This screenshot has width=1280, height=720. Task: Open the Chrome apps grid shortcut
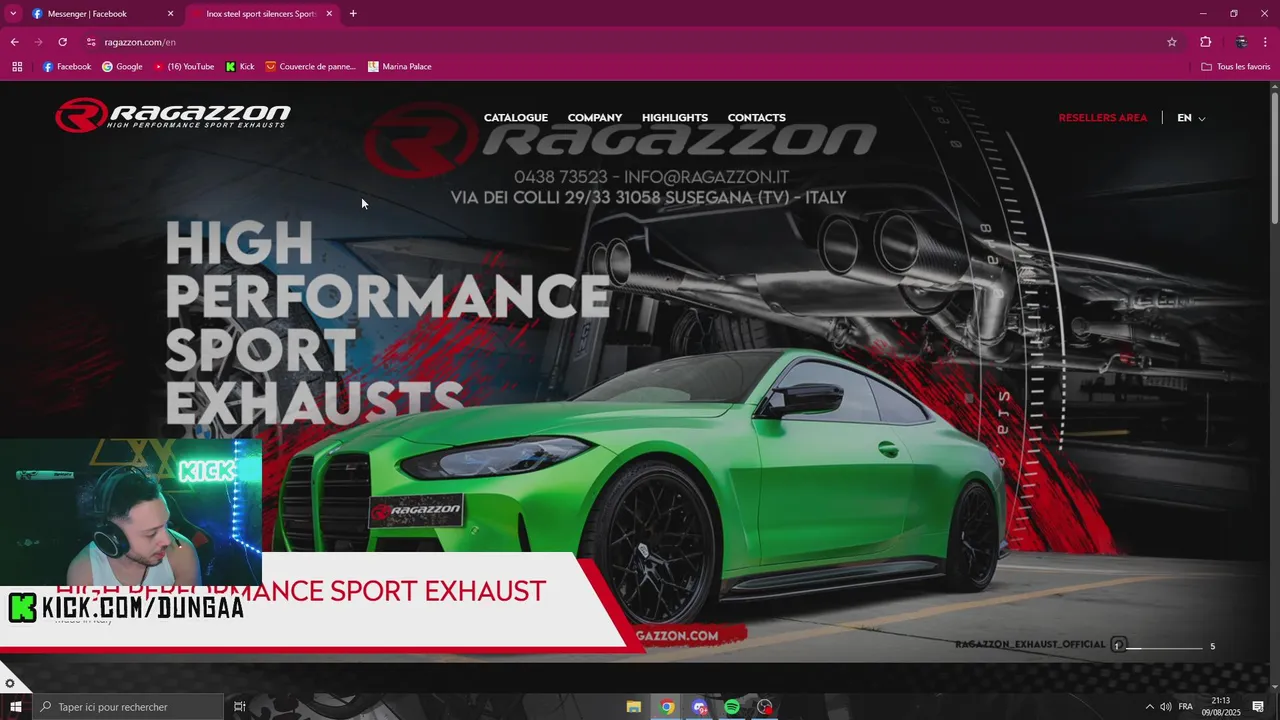point(17,67)
